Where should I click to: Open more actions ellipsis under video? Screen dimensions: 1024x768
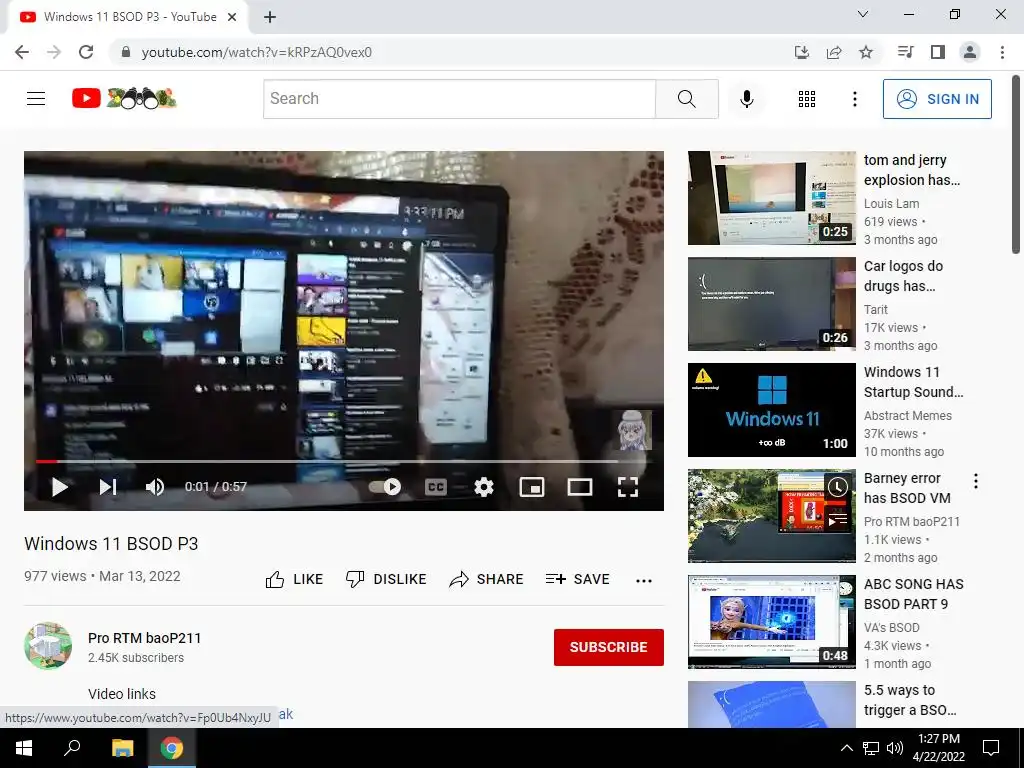[644, 581]
